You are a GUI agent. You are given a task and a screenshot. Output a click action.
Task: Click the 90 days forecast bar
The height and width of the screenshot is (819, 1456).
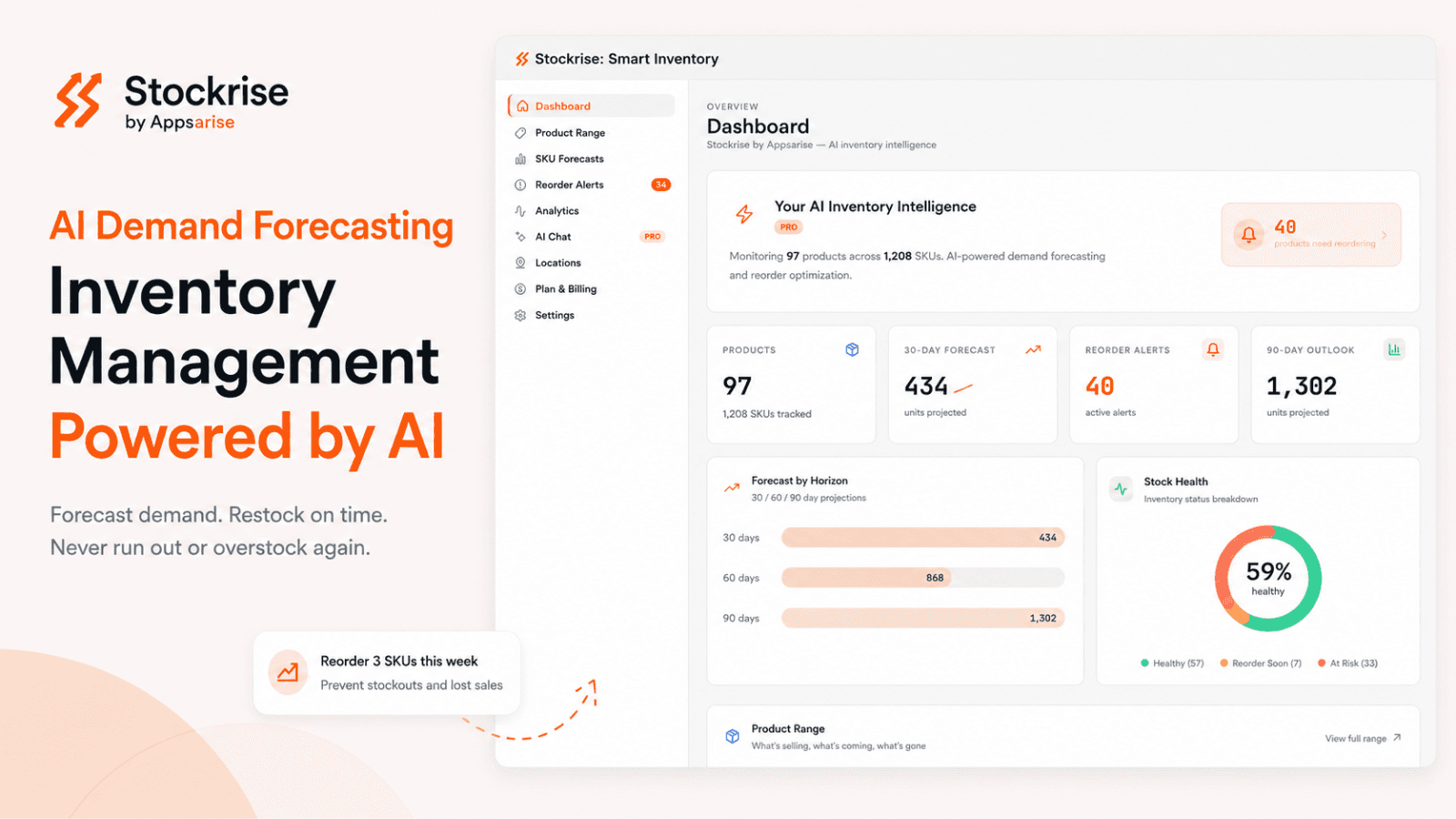pos(923,618)
